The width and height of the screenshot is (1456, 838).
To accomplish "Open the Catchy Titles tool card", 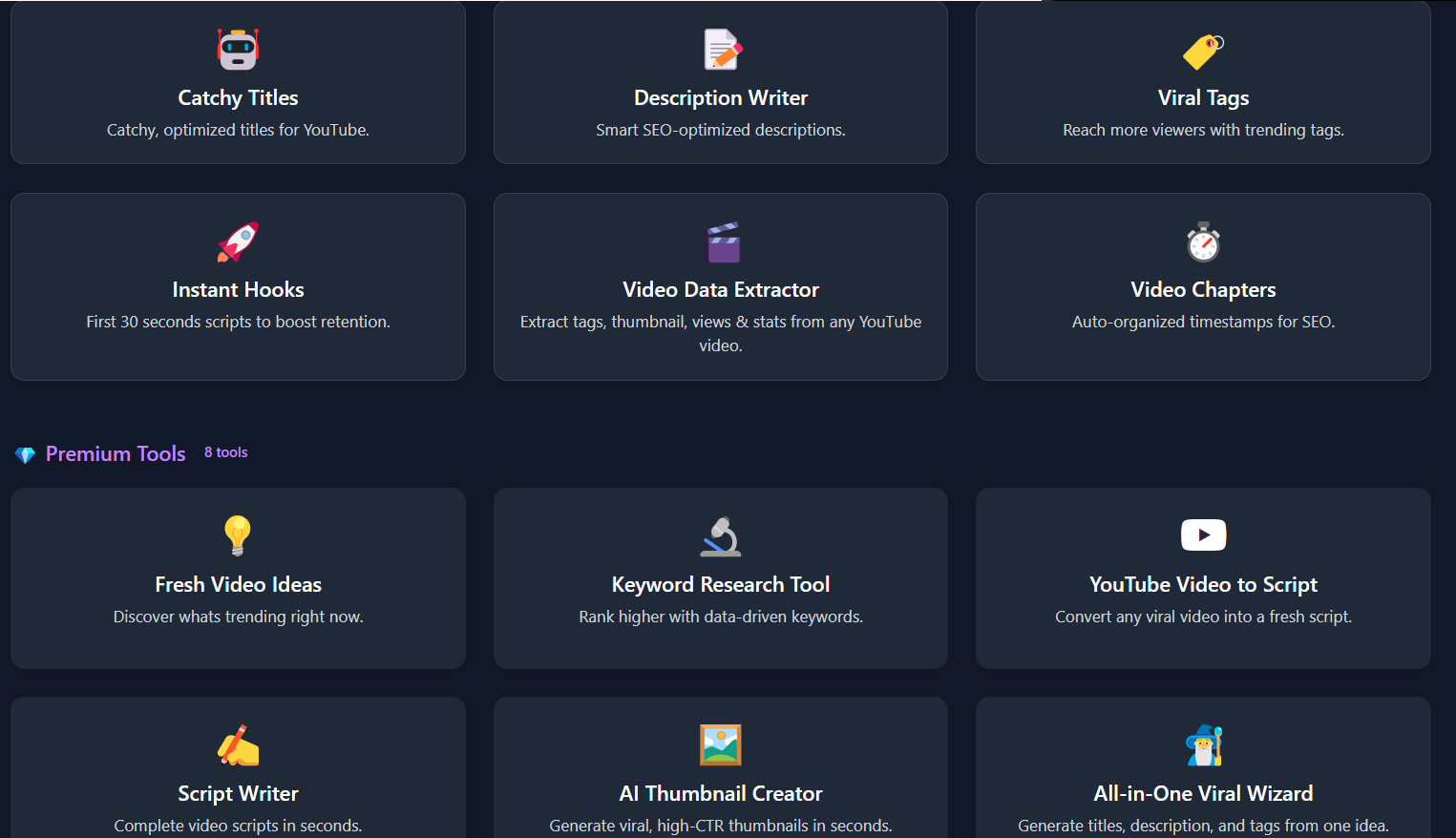I will point(238,83).
